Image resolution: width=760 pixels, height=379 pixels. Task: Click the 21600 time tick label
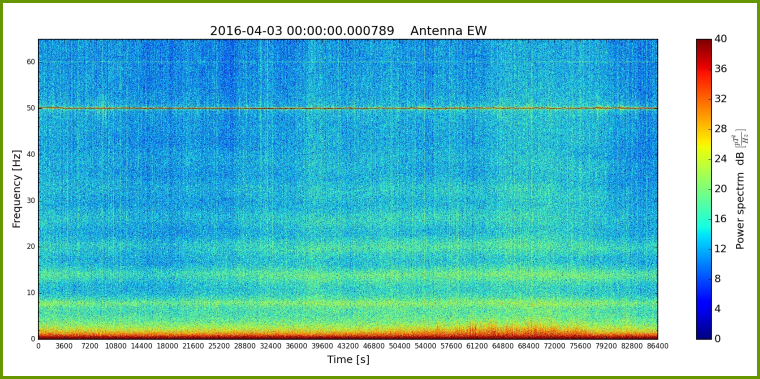(x=193, y=346)
